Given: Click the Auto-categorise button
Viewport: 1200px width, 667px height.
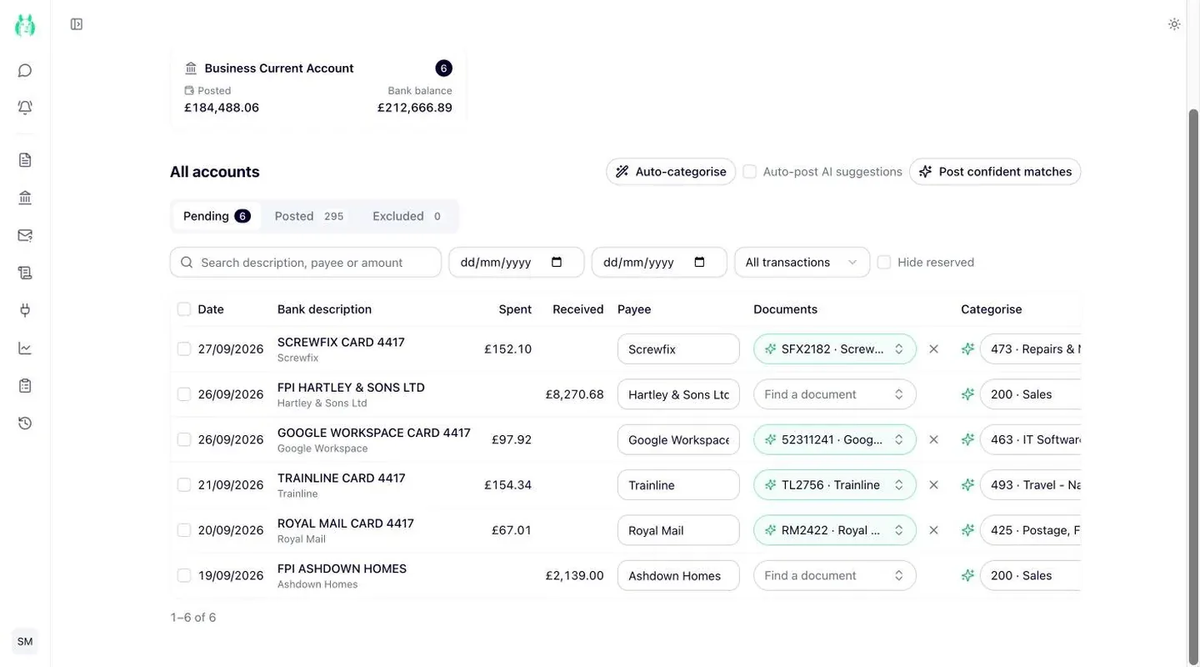Looking at the screenshot, I should 671,172.
